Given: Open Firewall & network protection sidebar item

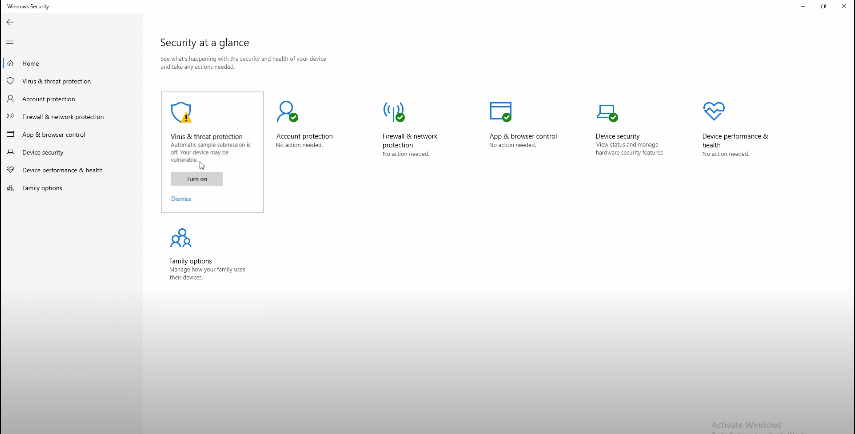Looking at the screenshot, I should pos(63,117).
